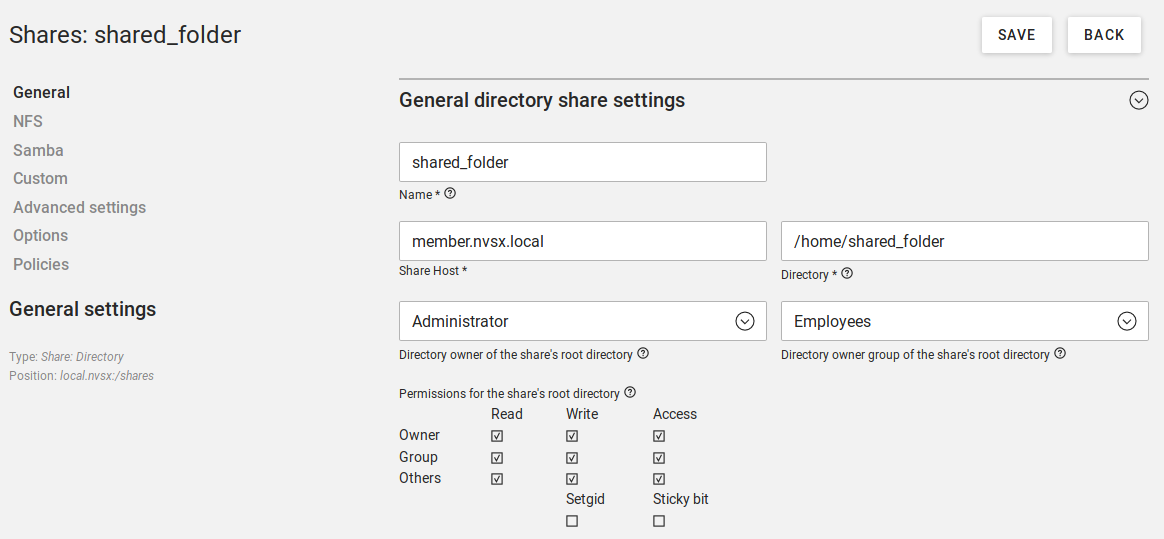Uncheck Group Access permission
The width and height of the screenshot is (1164, 539).
659,457
